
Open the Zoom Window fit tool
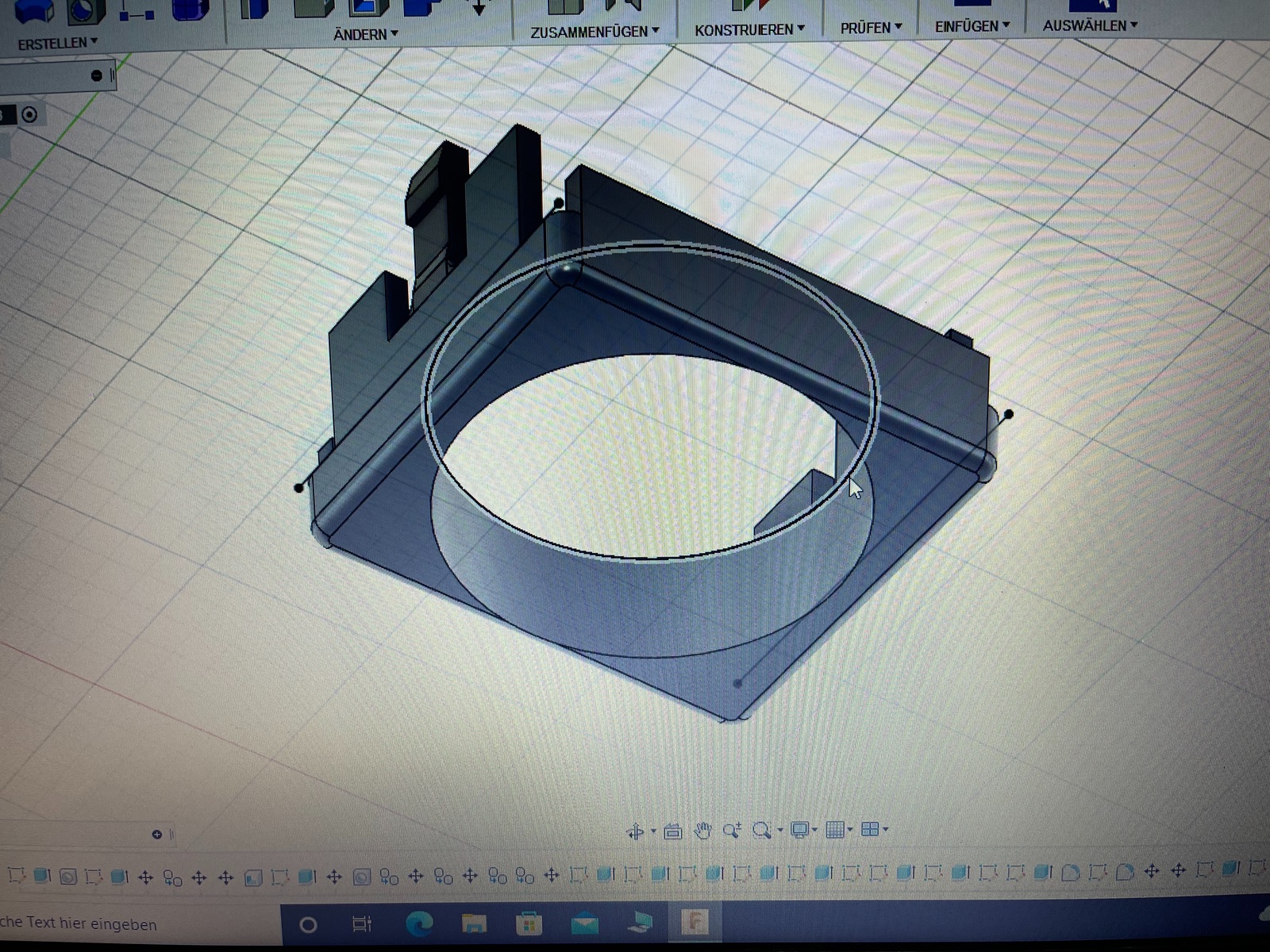pyautogui.click(x=762, y=831)
